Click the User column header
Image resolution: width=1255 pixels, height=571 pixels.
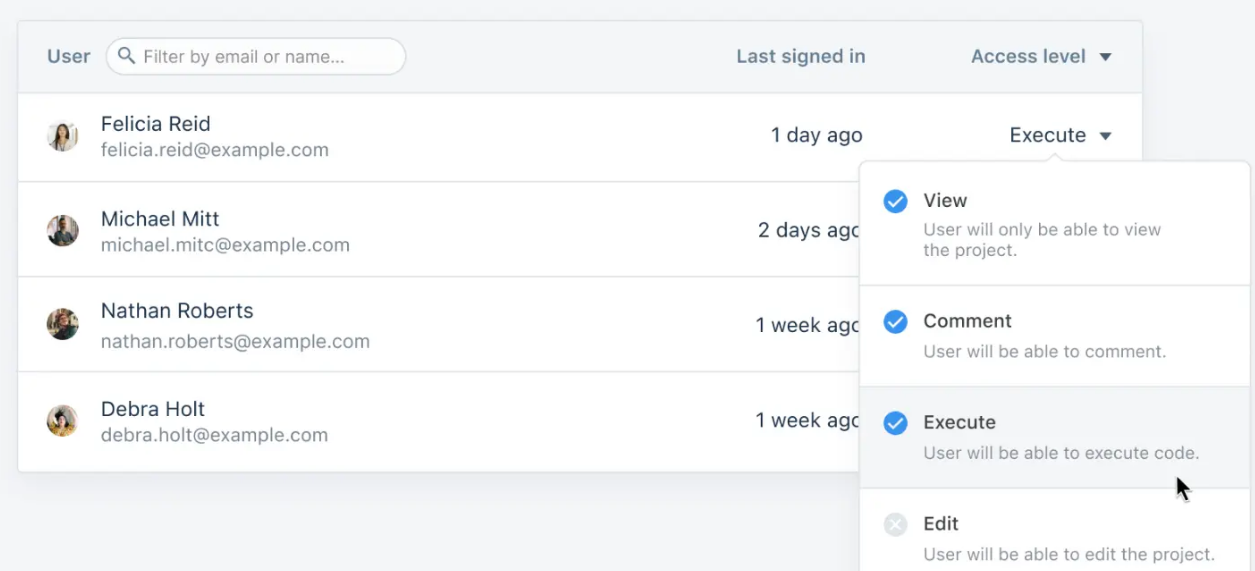click(68, 57)
